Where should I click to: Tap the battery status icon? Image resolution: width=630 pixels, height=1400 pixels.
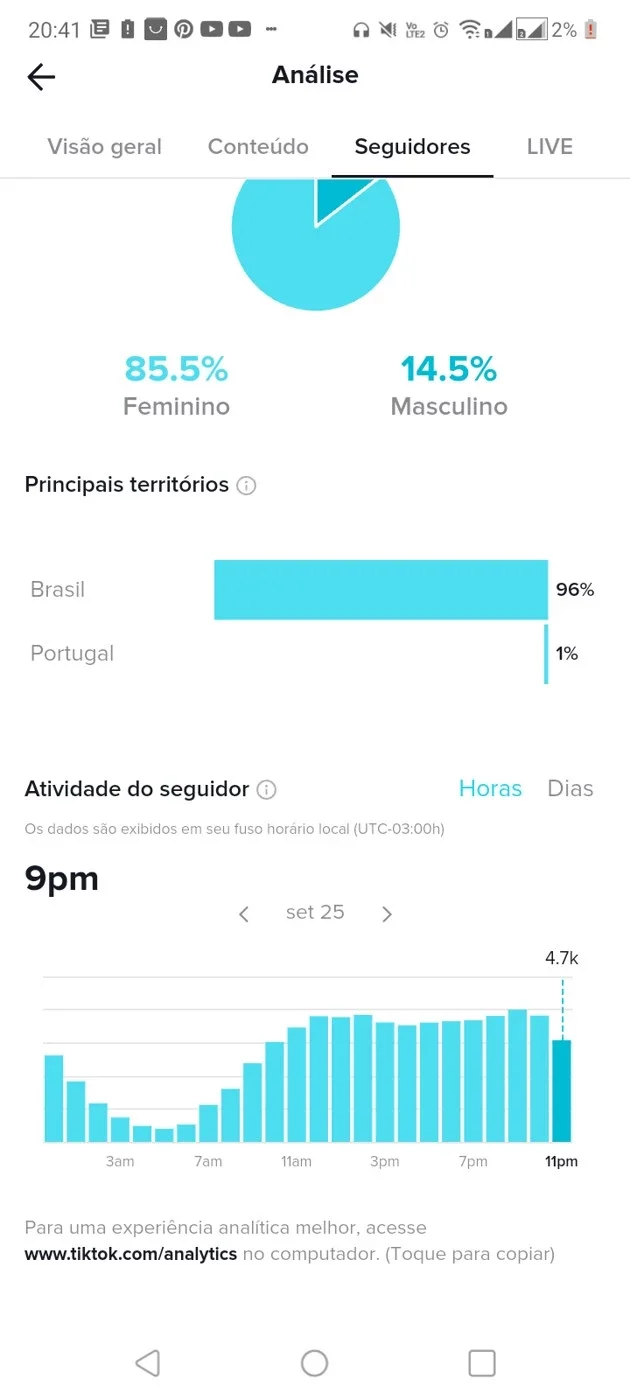[x=591, y=30]
